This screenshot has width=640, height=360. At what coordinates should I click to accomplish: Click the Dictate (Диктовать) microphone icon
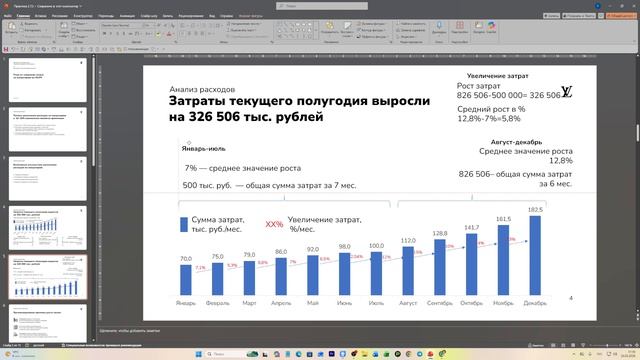[439, 26]
